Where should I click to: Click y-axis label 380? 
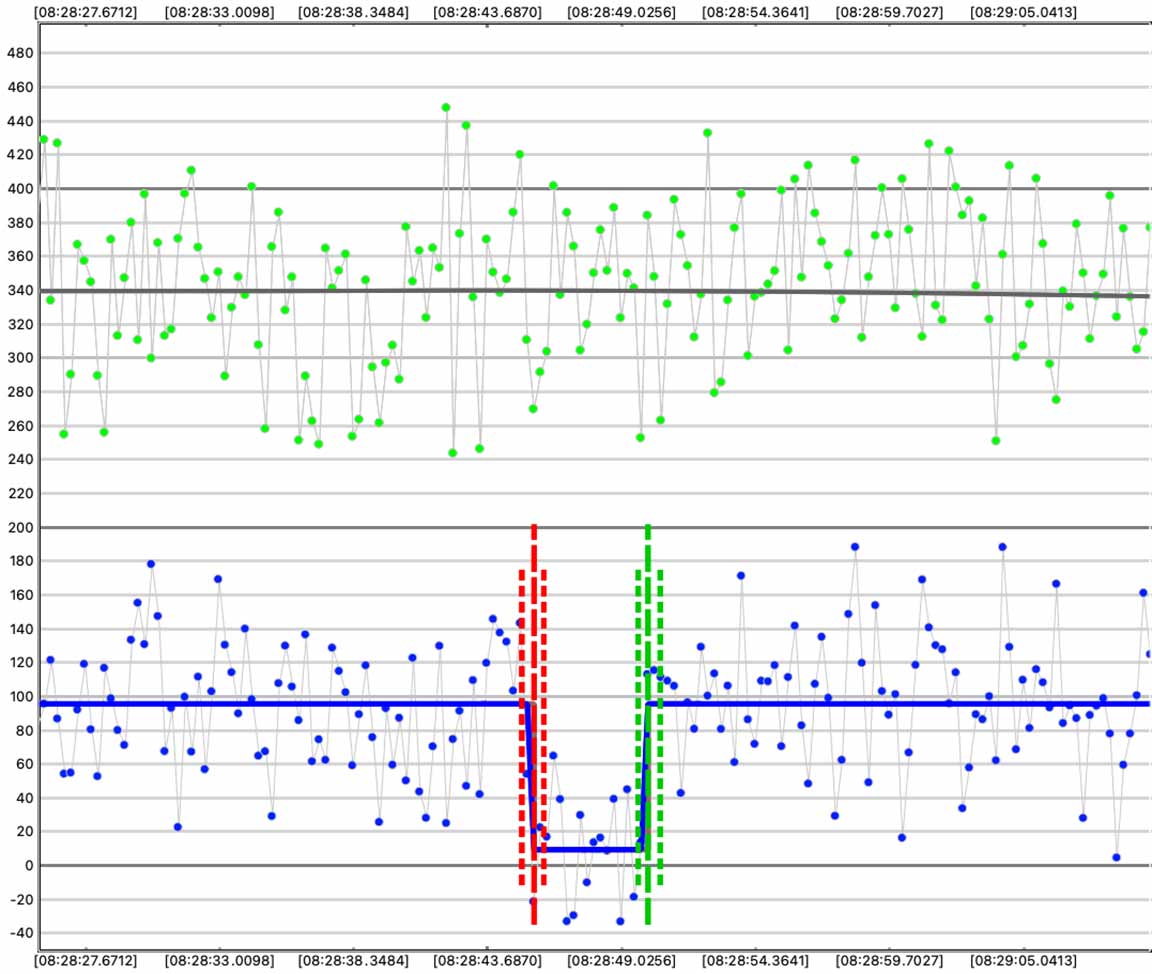tap(20, 223)
